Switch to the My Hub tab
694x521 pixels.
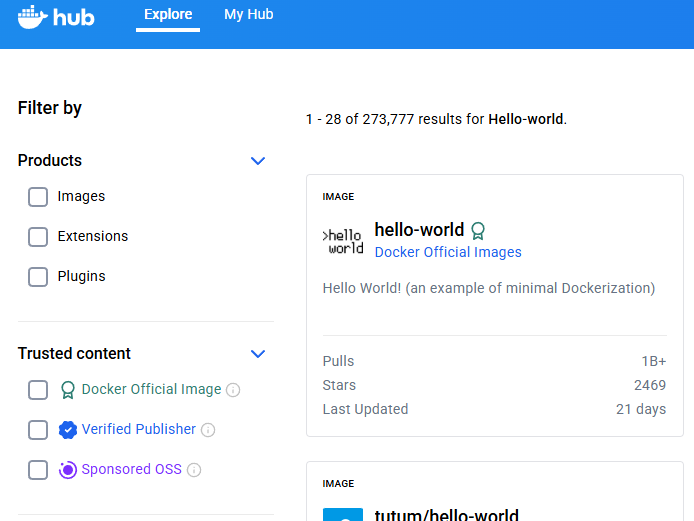click(x=248, y=15)
